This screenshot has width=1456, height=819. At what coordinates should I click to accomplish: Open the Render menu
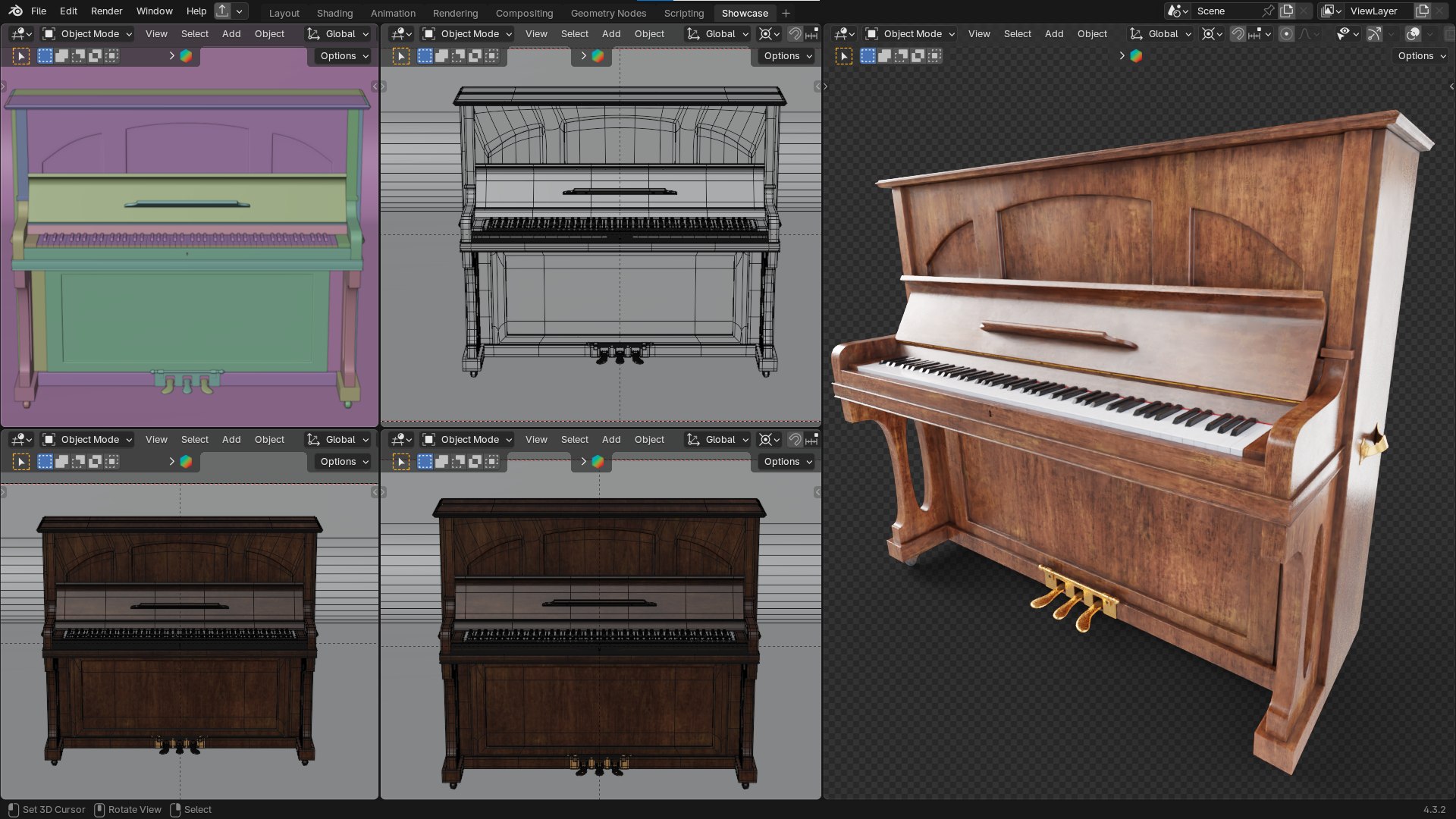[x=106, y=11]
